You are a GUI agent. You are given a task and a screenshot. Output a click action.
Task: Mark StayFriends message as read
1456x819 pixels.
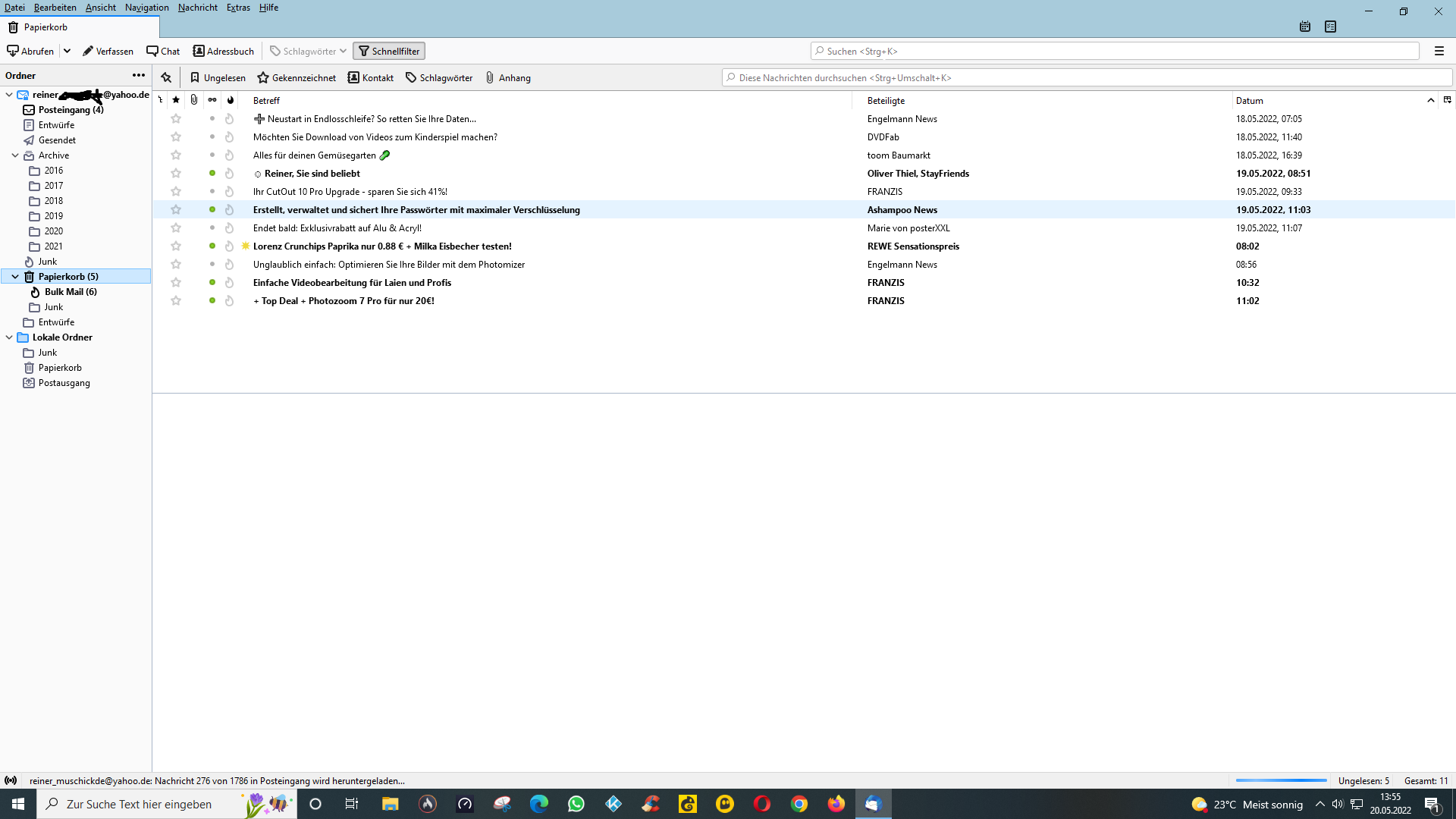[212, 174]
